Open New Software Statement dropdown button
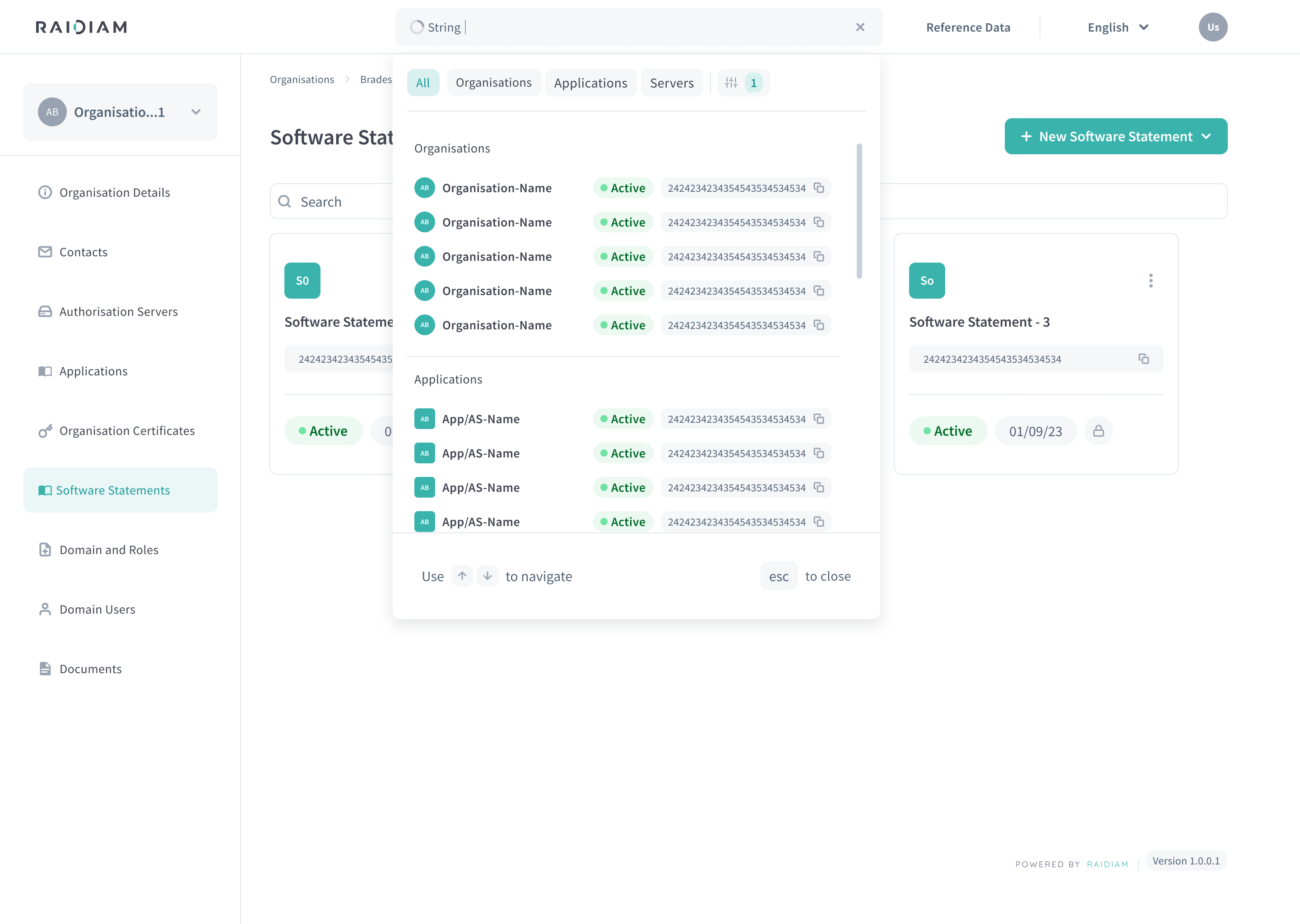Viewport: 1300px width, 924px height. pyautogui.click(x=1115, y=137)
